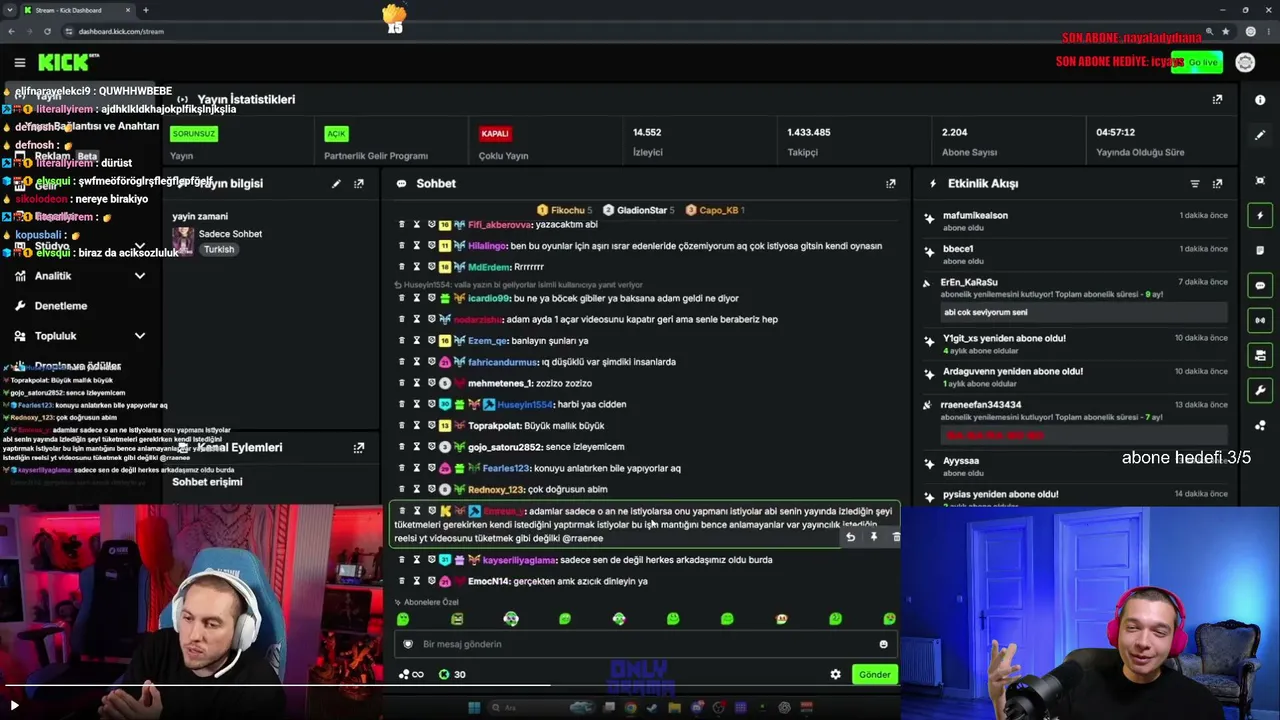Screen dimensions: 1280x720
Task: Delete EmocN14's message with the trash icon
Action: click(x=402, y=581)
